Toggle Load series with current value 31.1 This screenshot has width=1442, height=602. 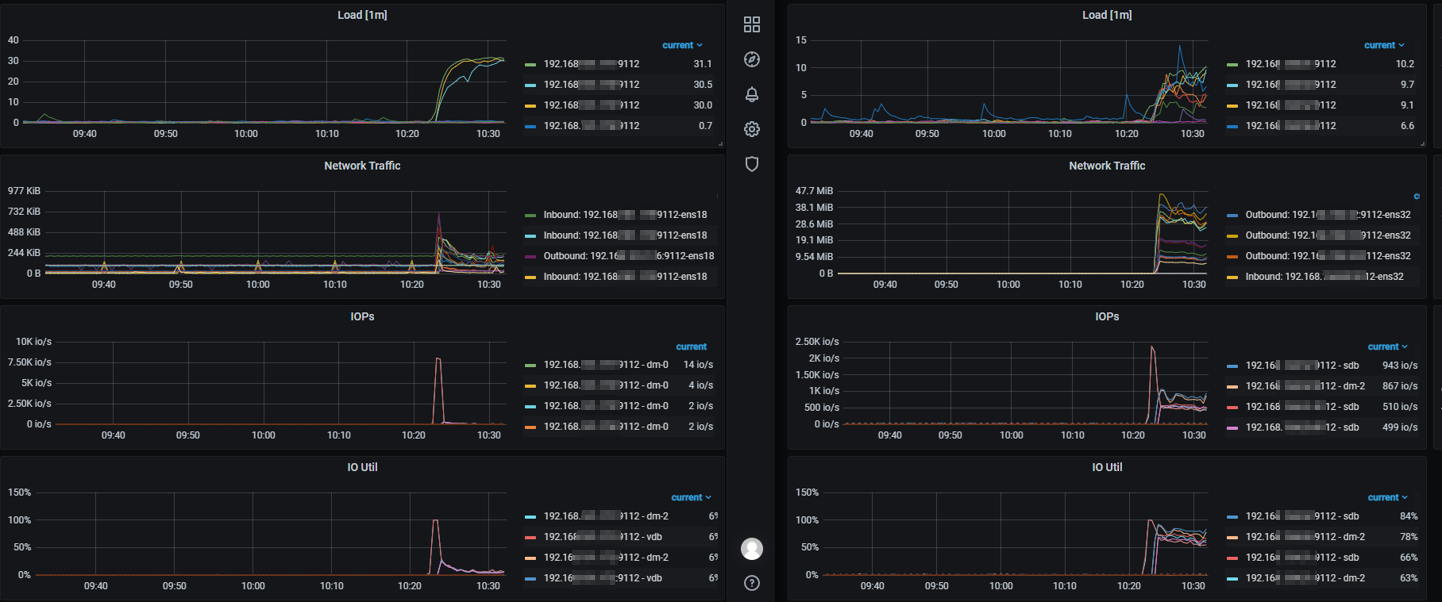coord(591,64)
